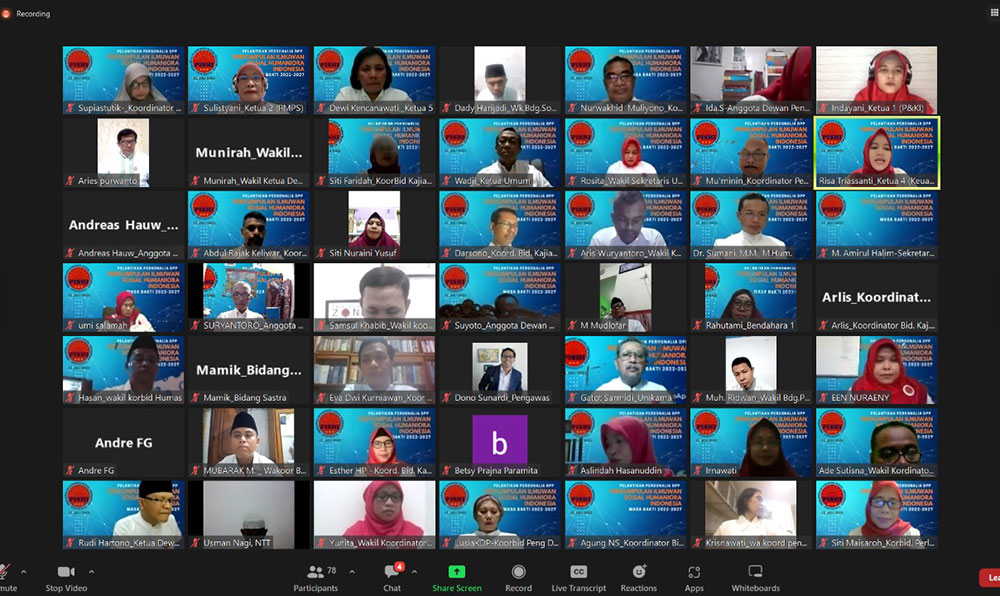This screenshot has width=1000, height=596.
Task: Toggle the microphone mute button
Action: (5, 578)
